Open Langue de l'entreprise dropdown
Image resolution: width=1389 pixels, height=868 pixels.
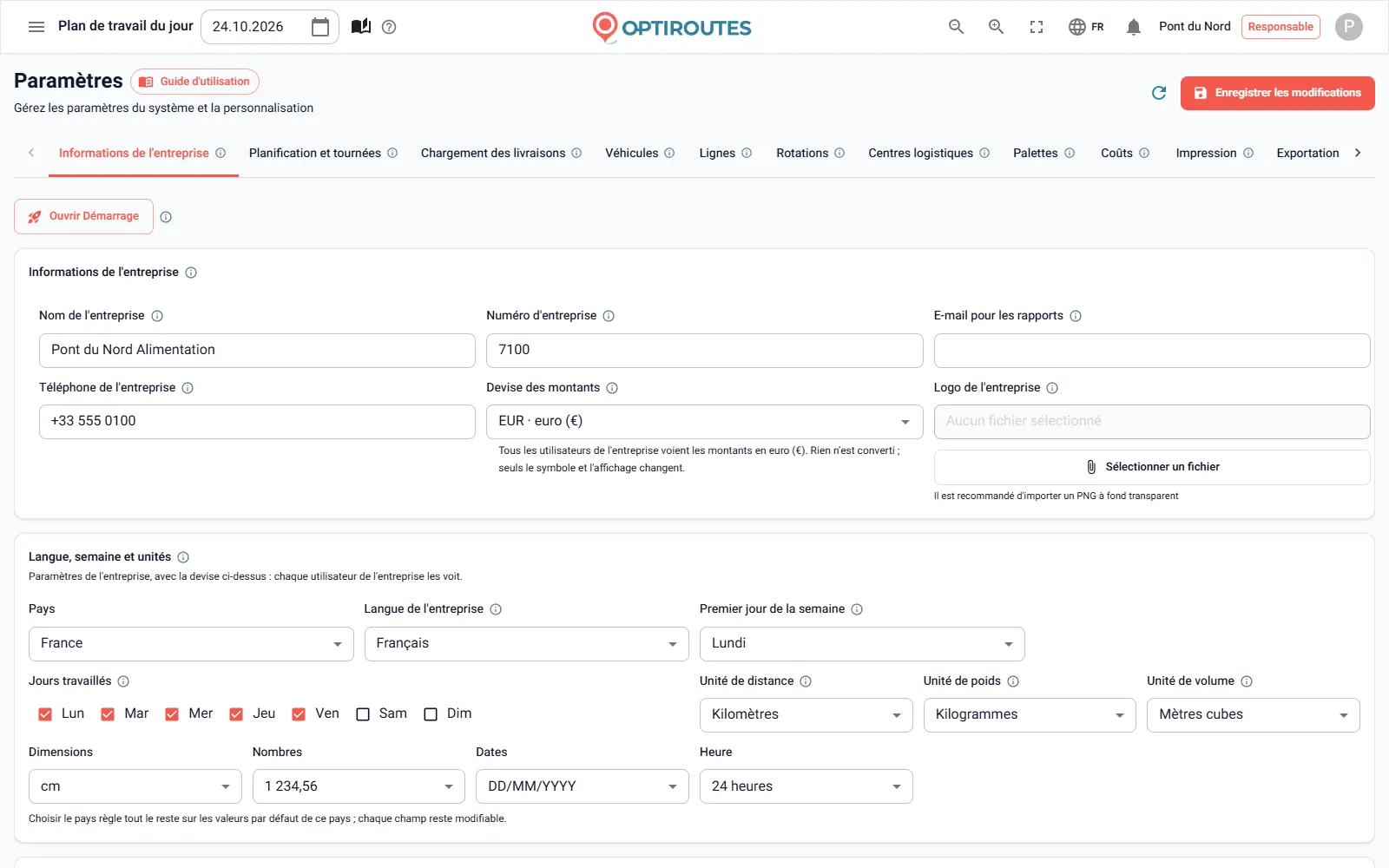point(526,644)
